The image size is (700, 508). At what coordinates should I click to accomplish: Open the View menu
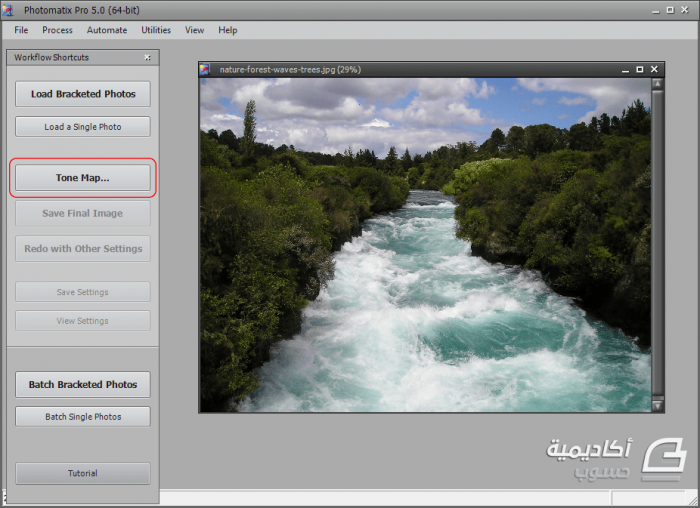(194, 30)
